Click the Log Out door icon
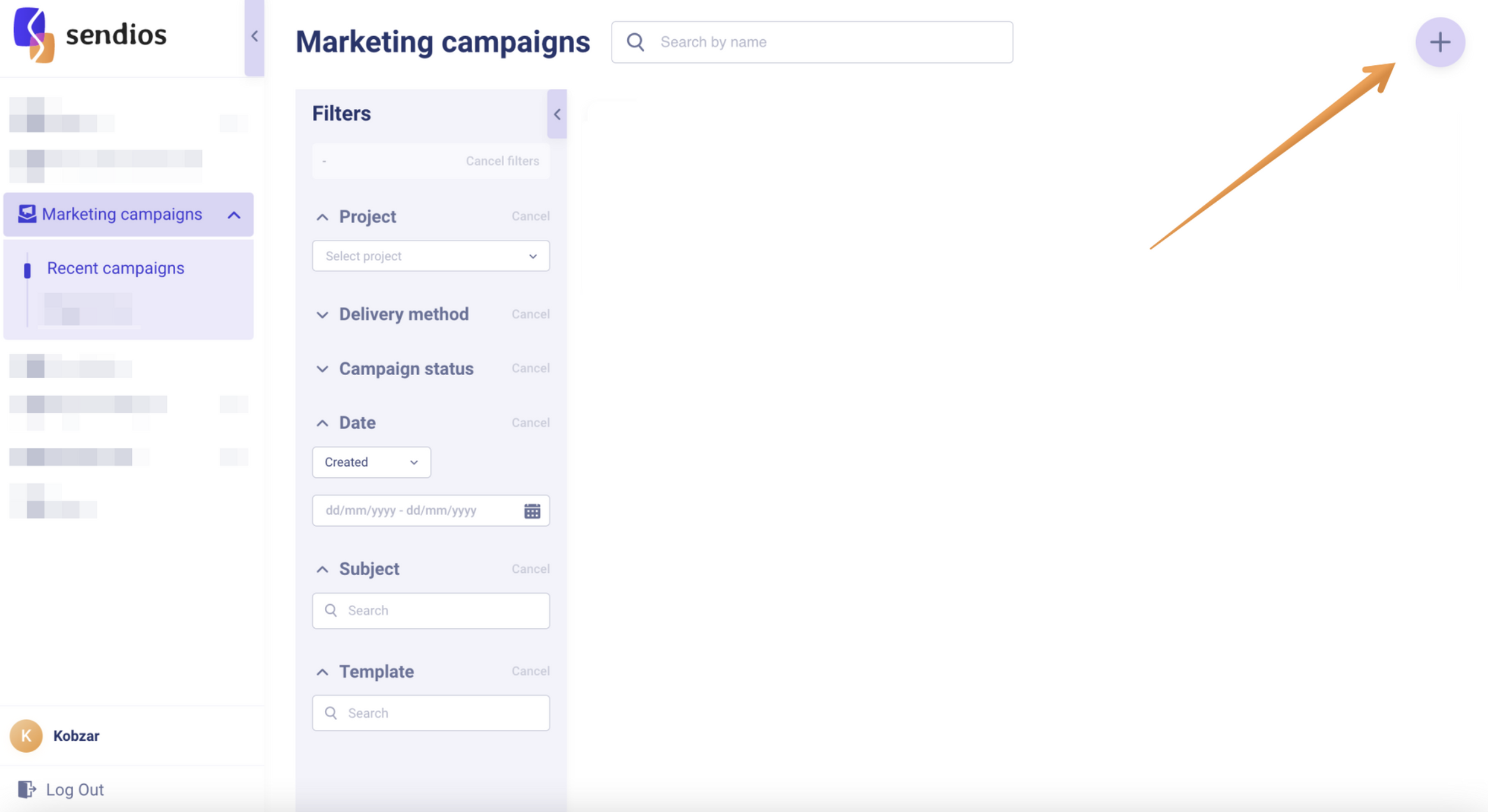 [26, 789]
